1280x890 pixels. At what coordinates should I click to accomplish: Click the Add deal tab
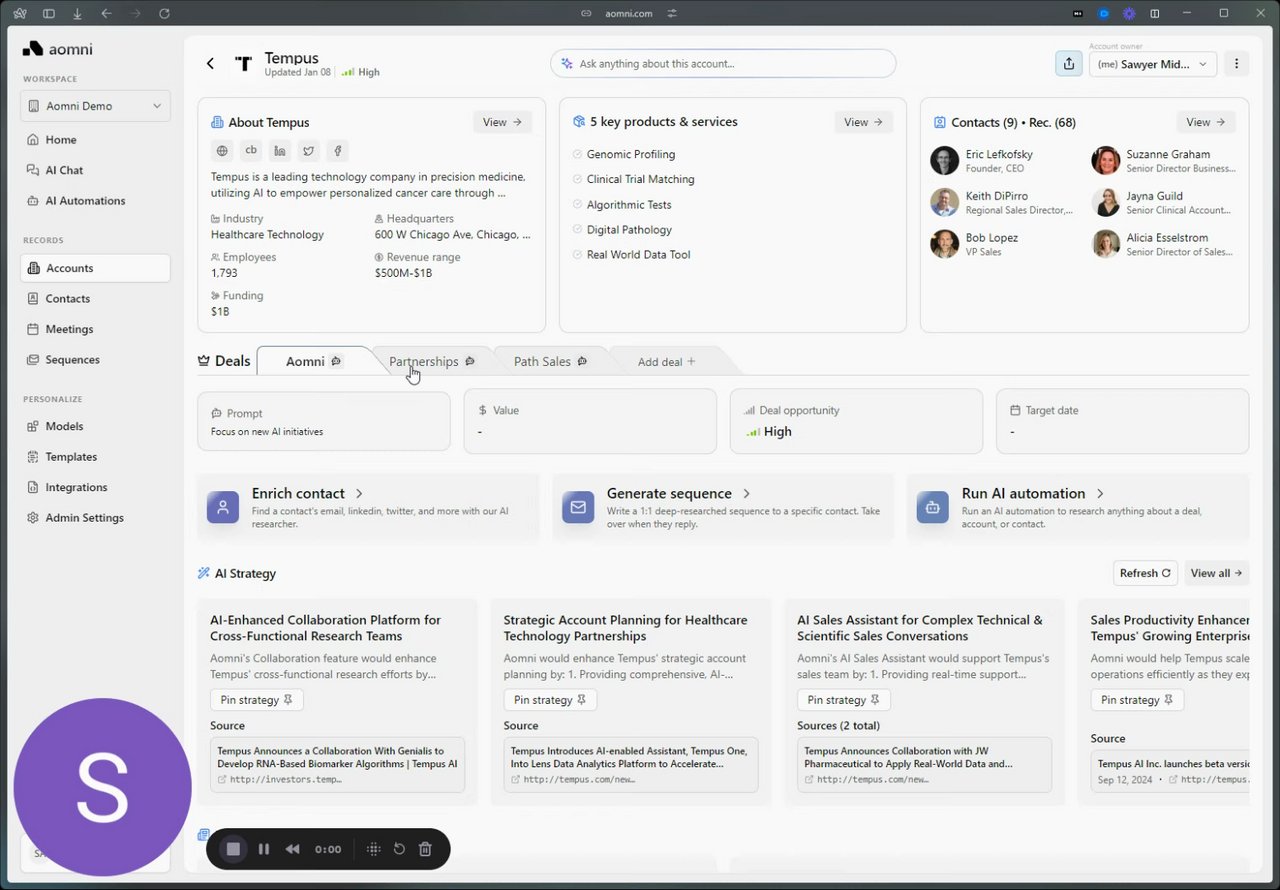[x=667, y=361]
